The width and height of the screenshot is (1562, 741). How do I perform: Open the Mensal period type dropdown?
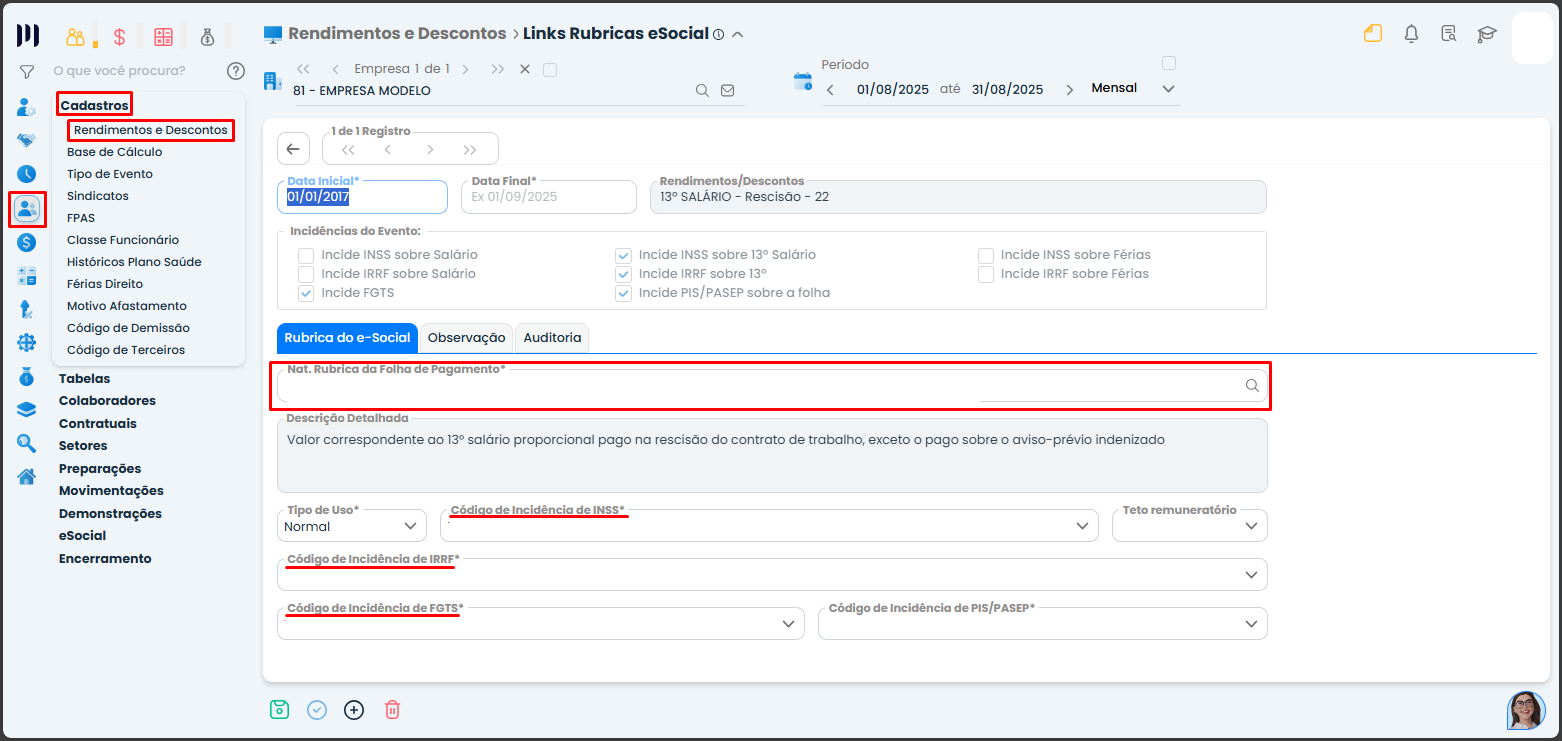(x=1134, y=89)
